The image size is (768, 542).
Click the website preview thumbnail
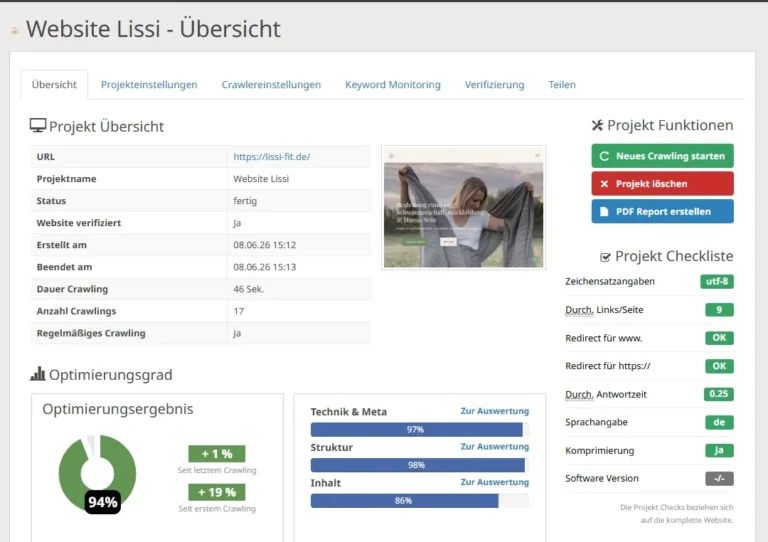(x=463, y=208)
